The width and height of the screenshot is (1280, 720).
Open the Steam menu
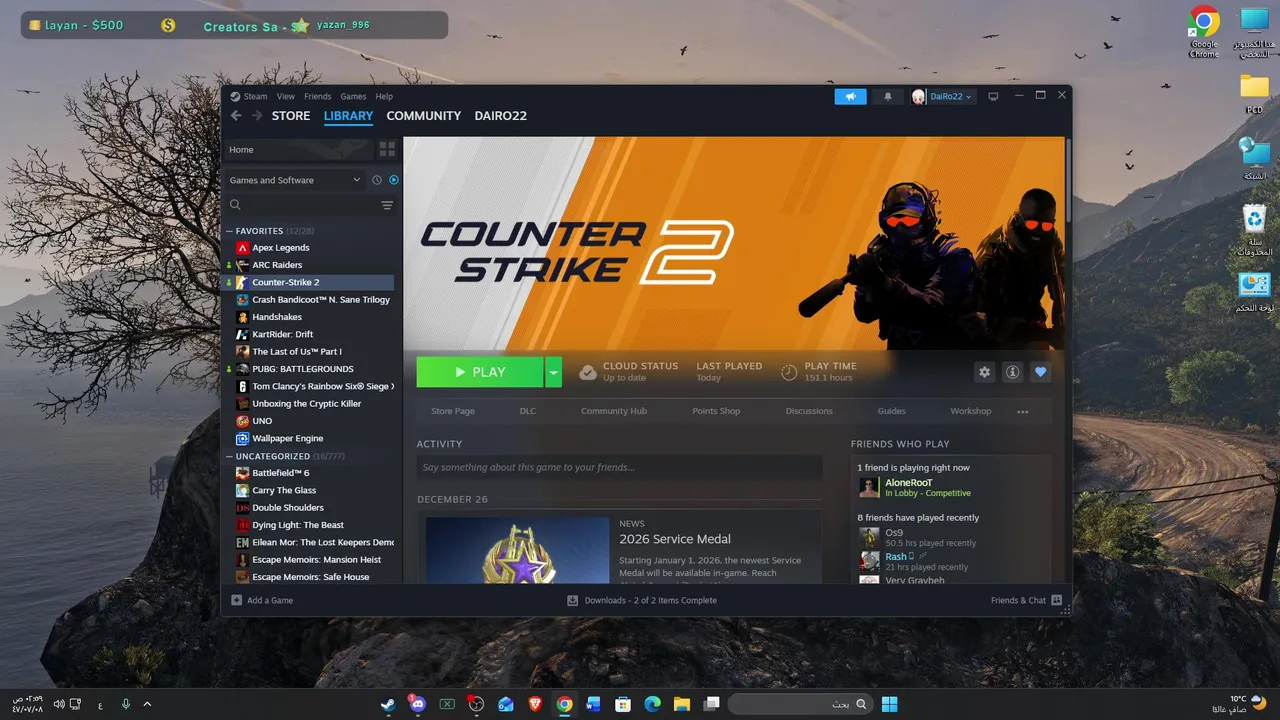[x=256, y=97]
